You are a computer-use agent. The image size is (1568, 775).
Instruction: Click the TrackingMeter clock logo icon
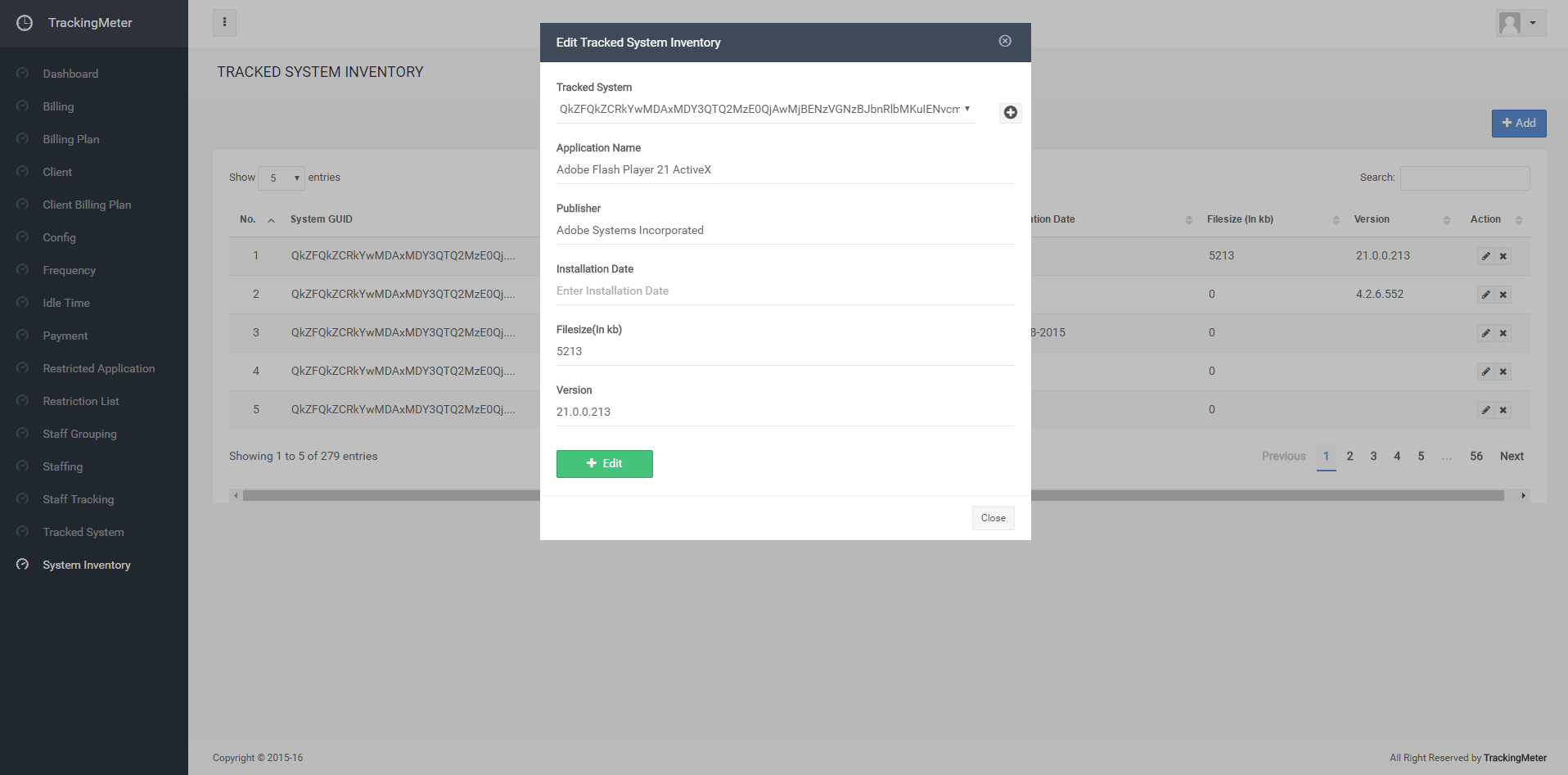pyautogui.click(x=25, y=23)
